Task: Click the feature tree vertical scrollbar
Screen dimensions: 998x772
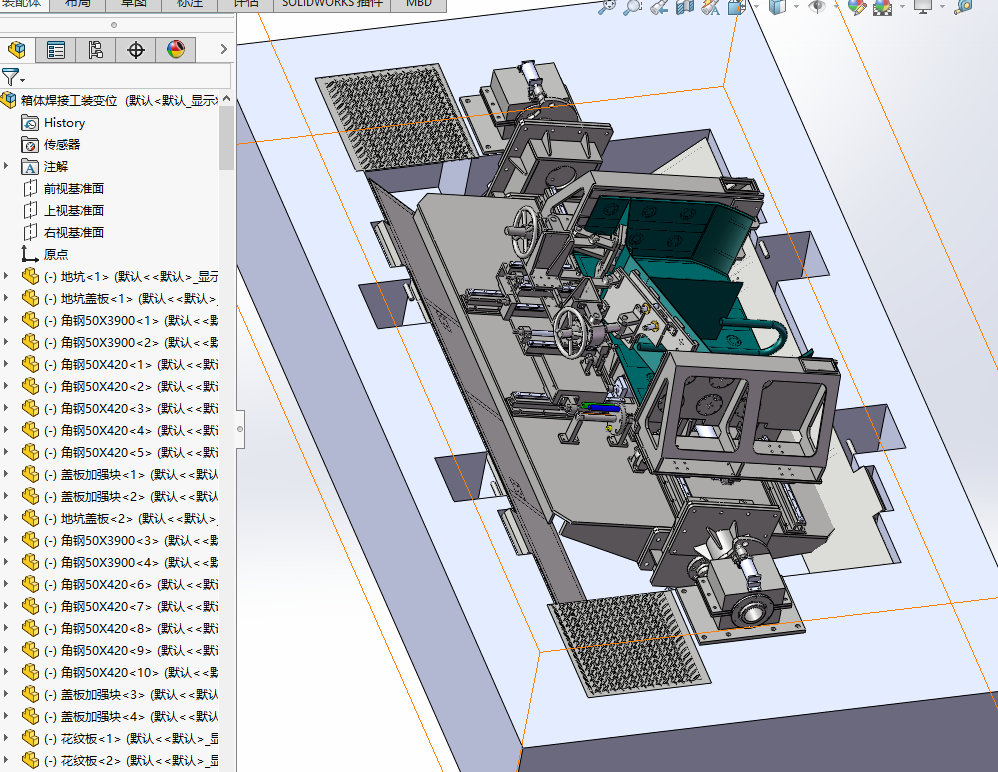Action: (227, 138)
